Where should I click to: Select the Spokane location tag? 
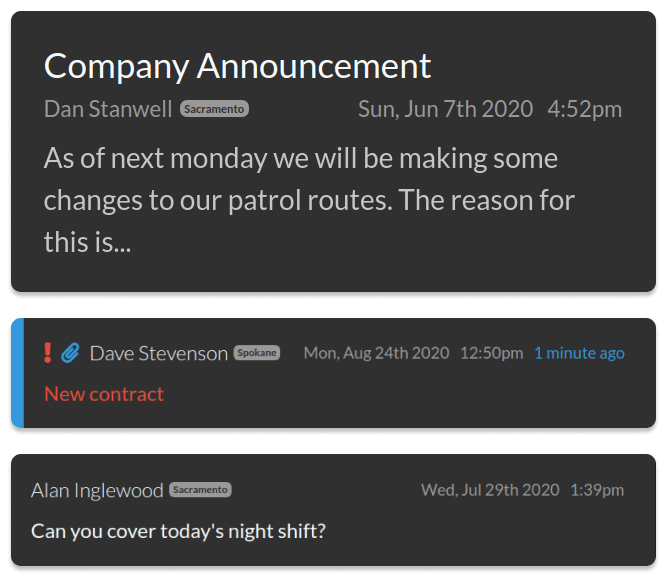[257, 353]
